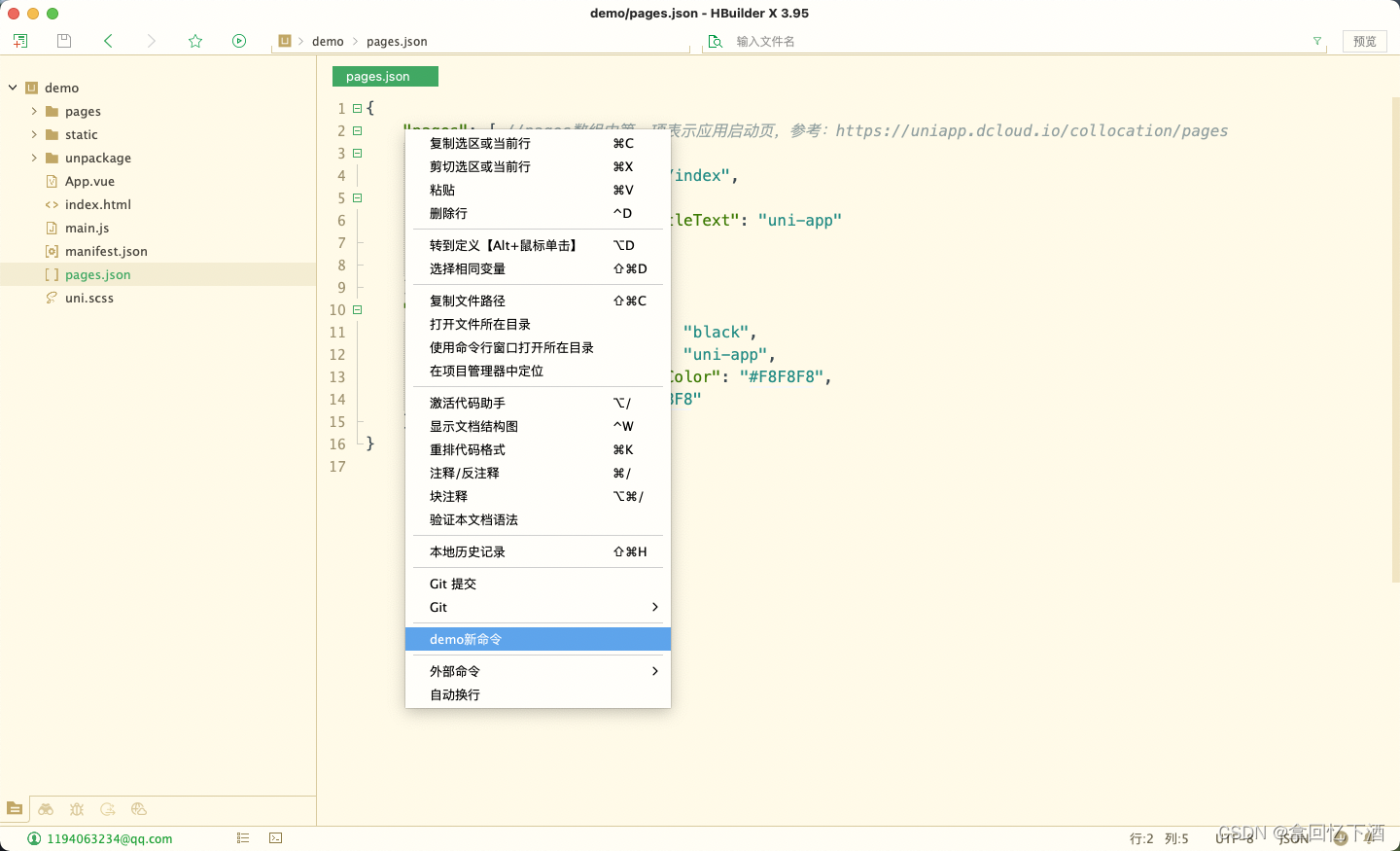The image size is (1400, 851).
Task: Expand the static folder
Action: pos(34,134)
